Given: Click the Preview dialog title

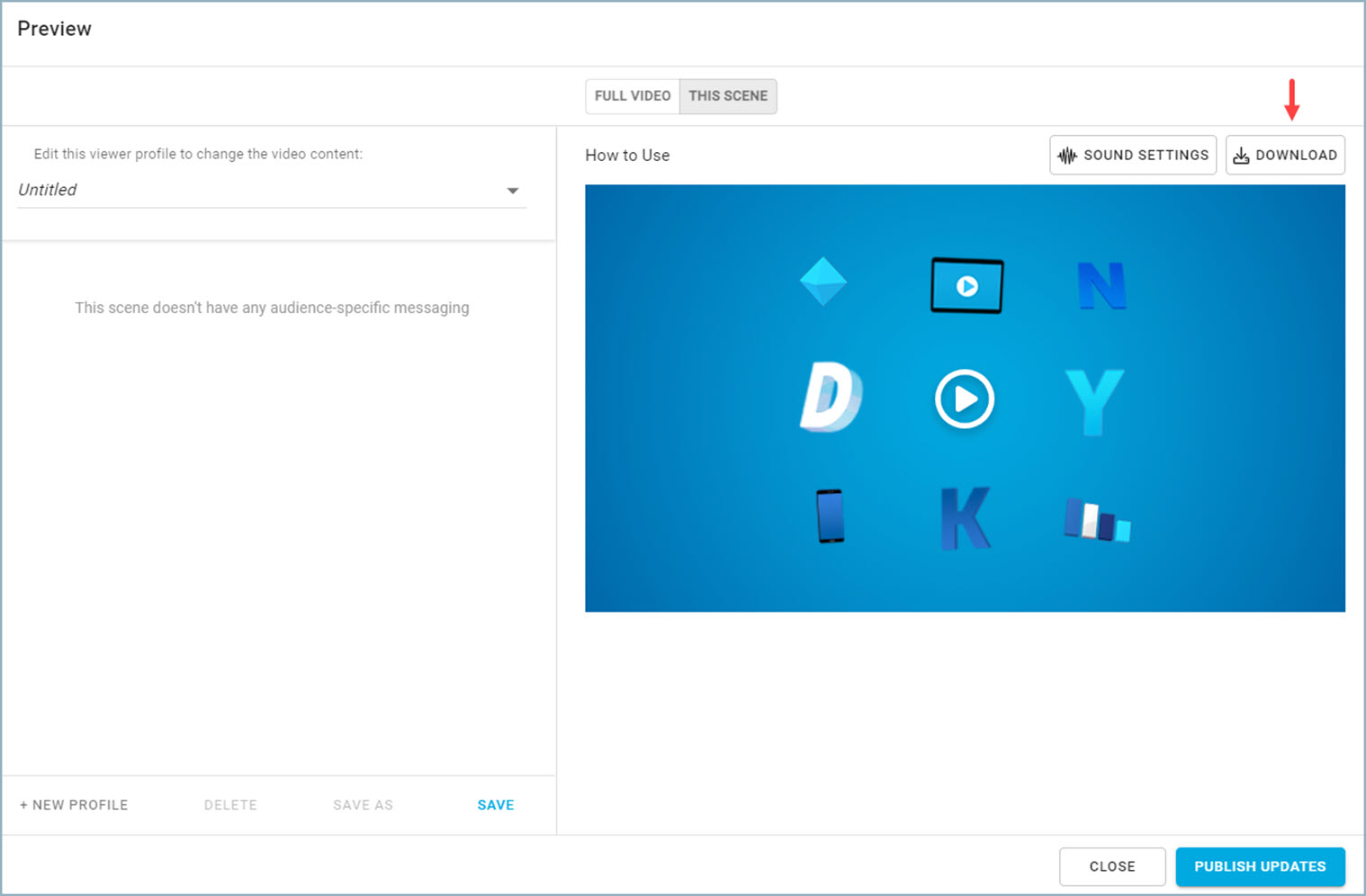Looking at the screenshot, I should (x=54, y=29).
